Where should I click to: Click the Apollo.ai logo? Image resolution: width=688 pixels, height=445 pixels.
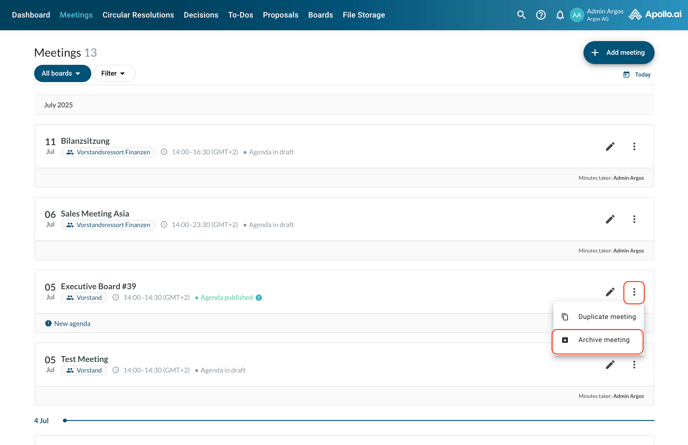(655, 15)
